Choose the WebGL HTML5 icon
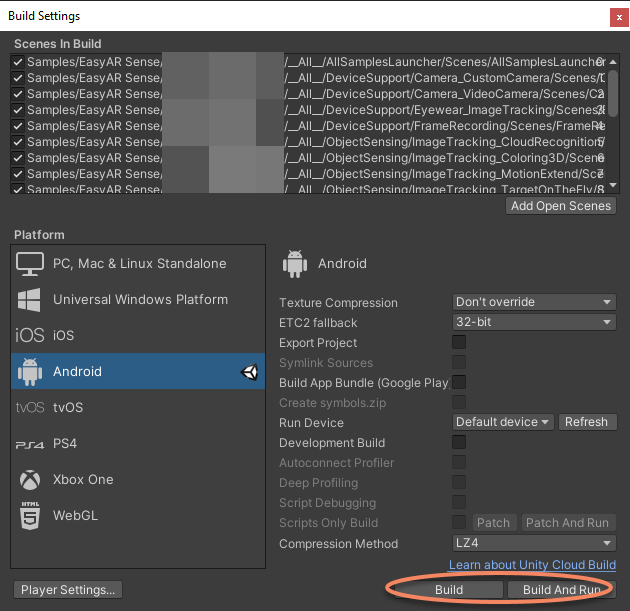Viewport: 630px width, 611px height. click(x=30, y=516)
